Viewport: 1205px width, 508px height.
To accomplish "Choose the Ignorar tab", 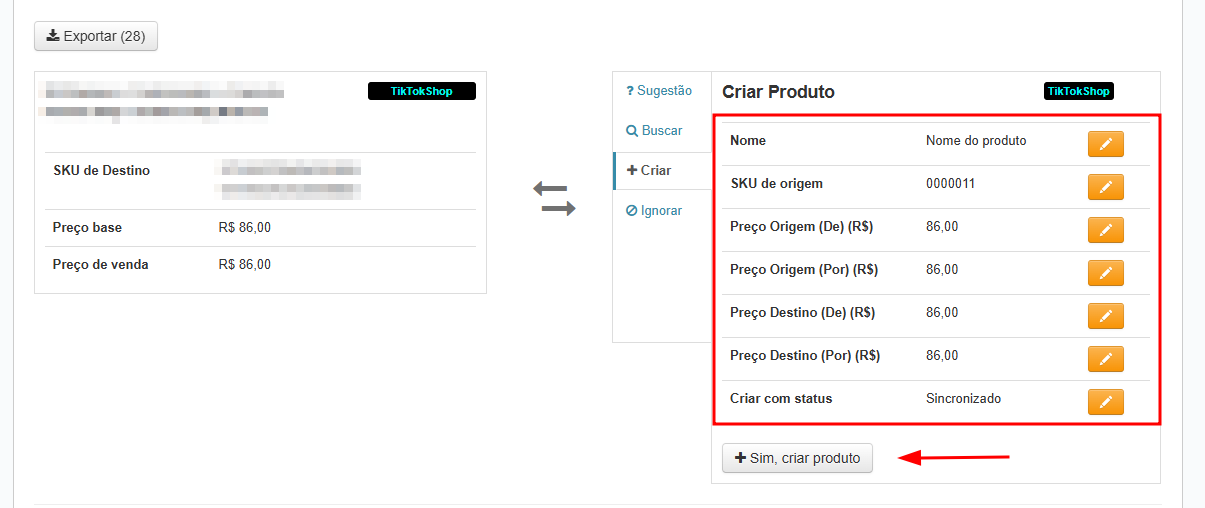I will pyautogui.click(x=655, y=210).
